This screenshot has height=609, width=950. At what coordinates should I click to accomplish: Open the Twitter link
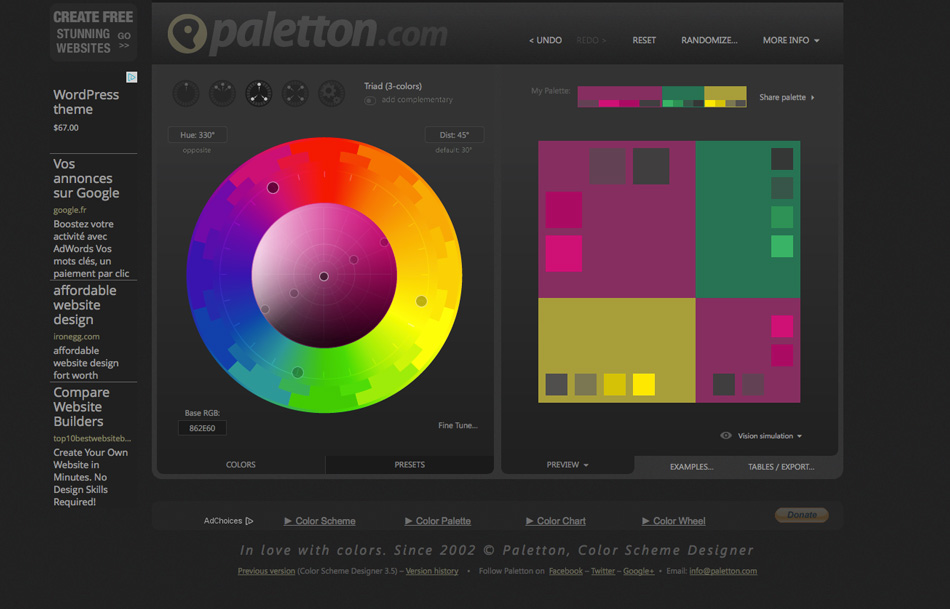point(603,571)
